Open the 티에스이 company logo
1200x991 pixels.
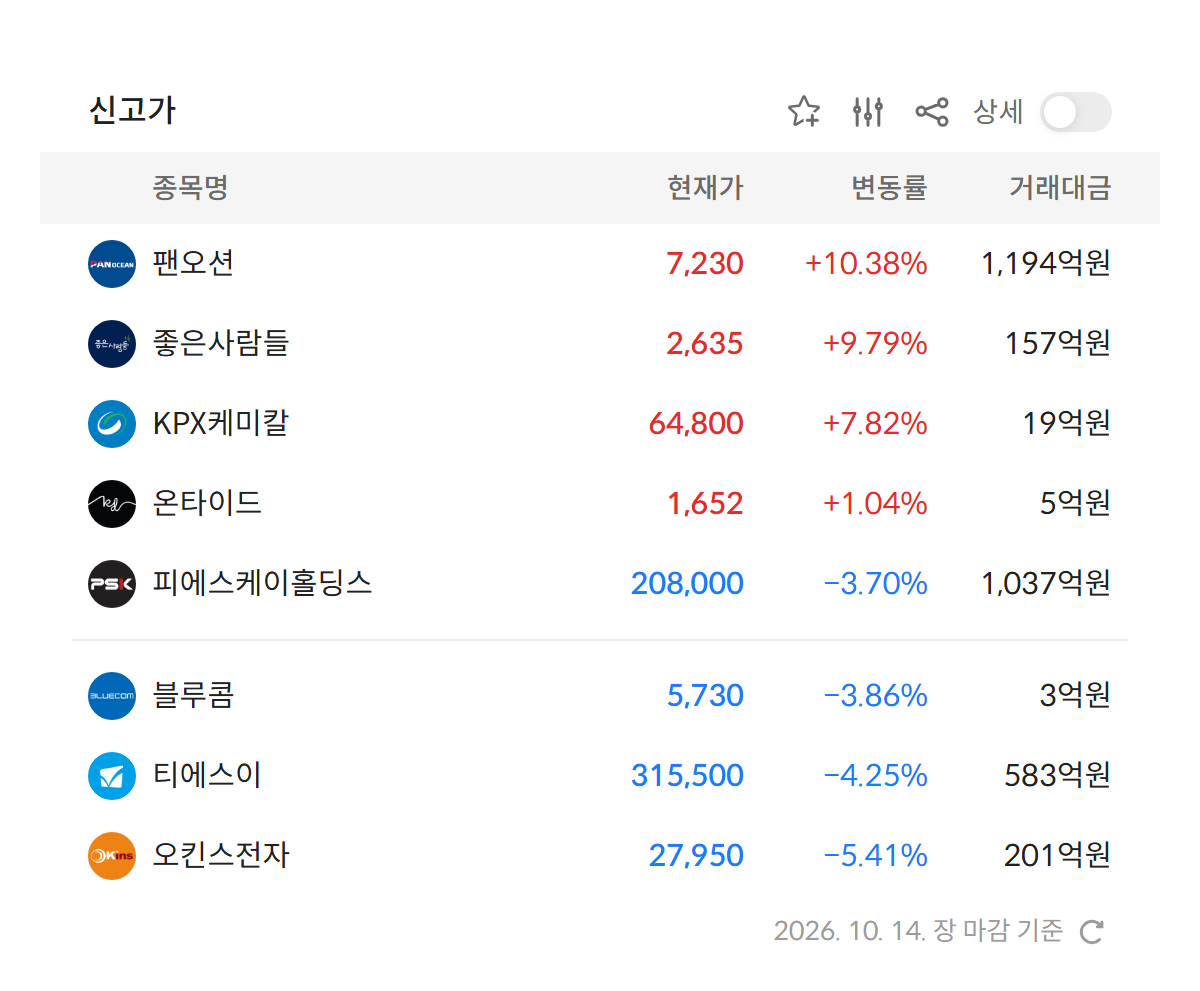click(x=112, y=776)
